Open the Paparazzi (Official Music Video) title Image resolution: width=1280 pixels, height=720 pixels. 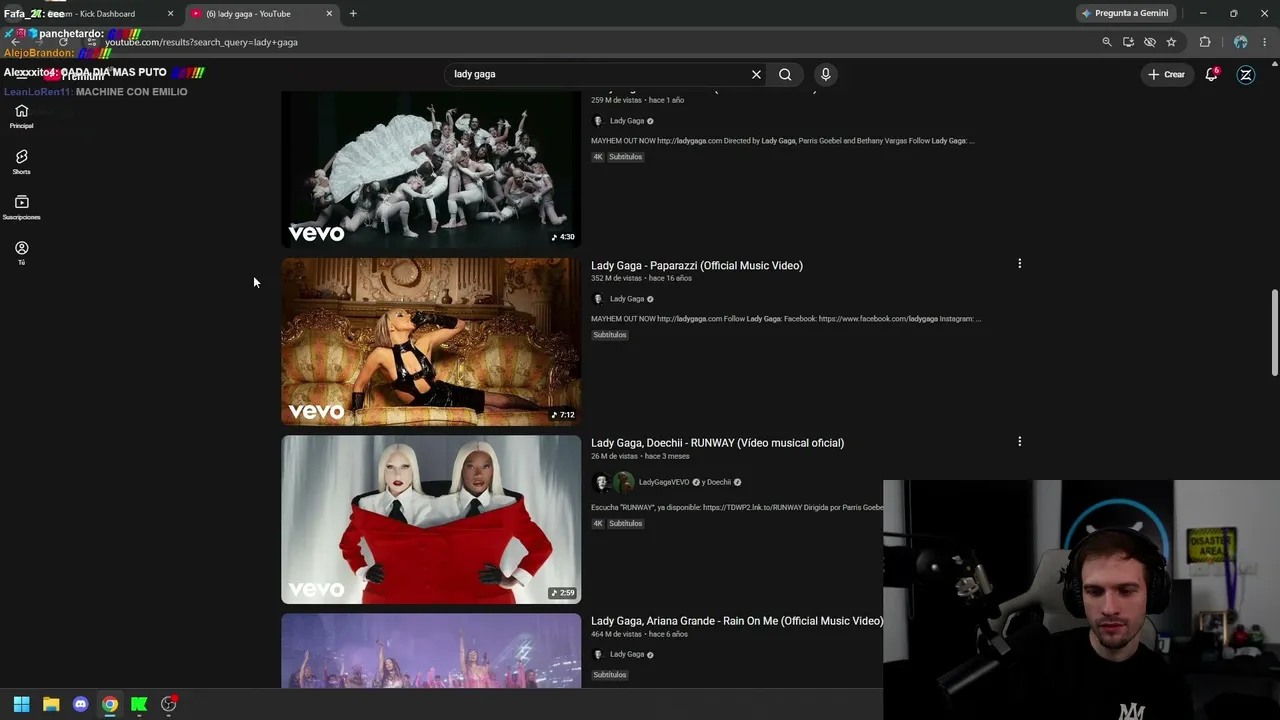(x=697, y=265)
